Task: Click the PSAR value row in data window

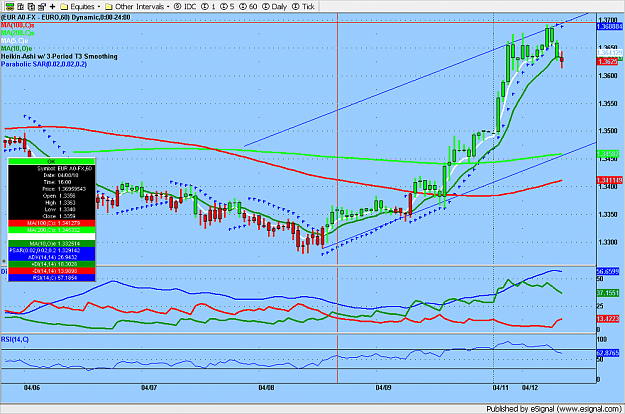Action: (51, 250)
